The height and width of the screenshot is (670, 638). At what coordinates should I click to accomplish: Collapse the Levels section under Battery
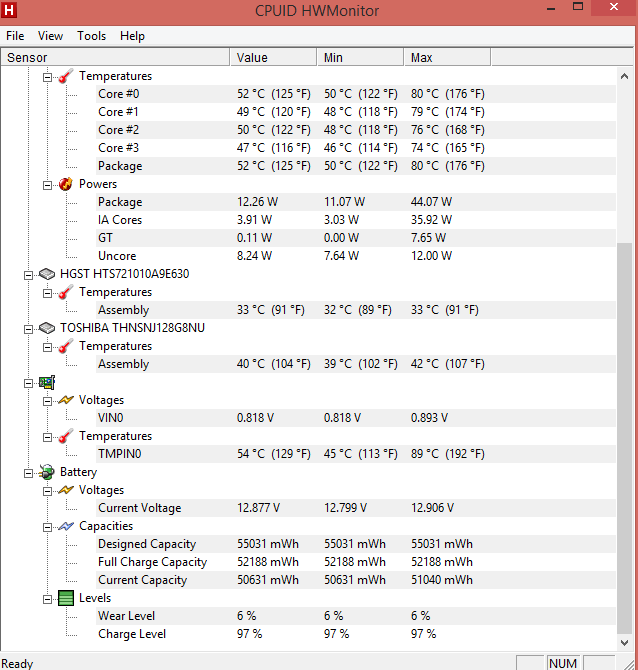[x=47, y=598]
